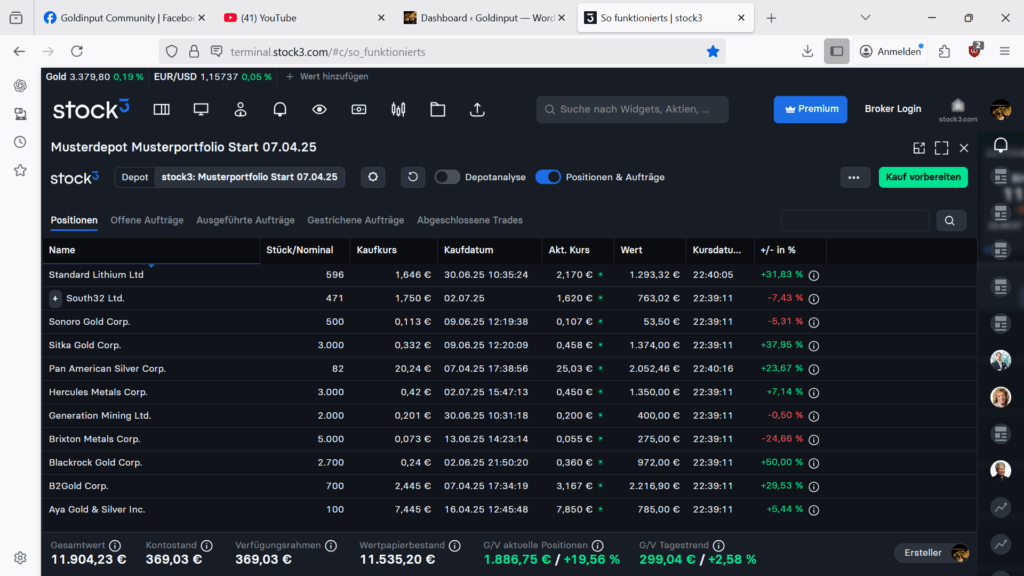This screenshot has width=1024, height=576.
Task: Click Wert hinzufügen in ticker bar
Action: tap(327, 76)
